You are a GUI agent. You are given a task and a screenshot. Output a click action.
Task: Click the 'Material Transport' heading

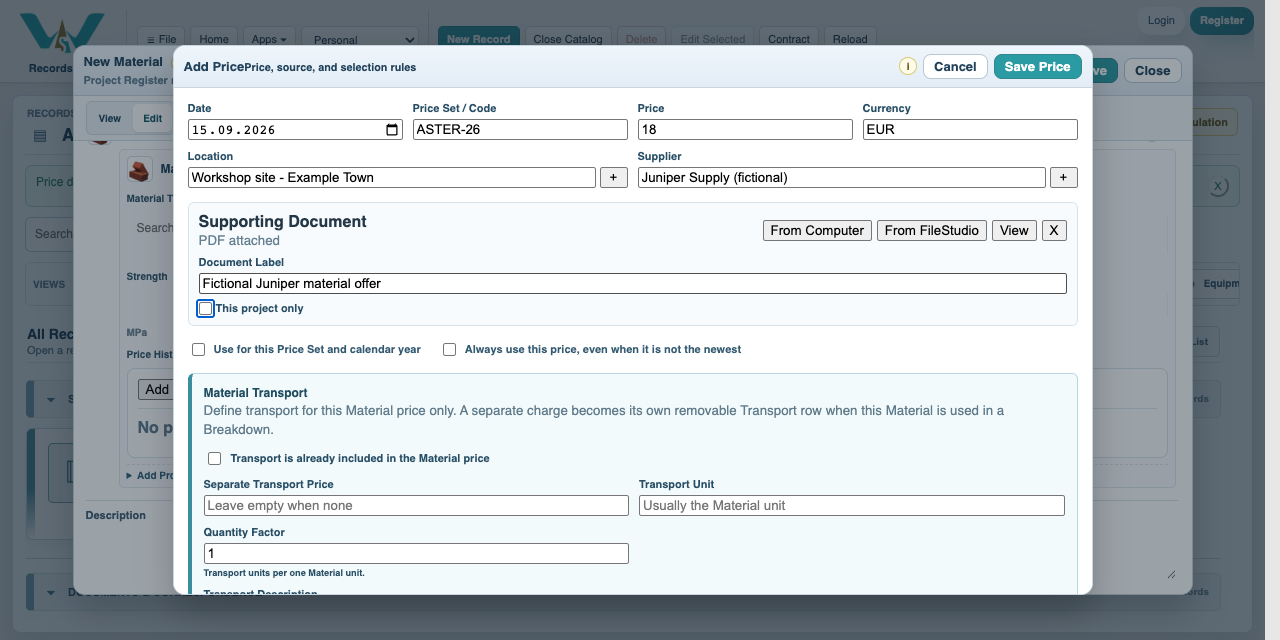[x=255, y=393]
